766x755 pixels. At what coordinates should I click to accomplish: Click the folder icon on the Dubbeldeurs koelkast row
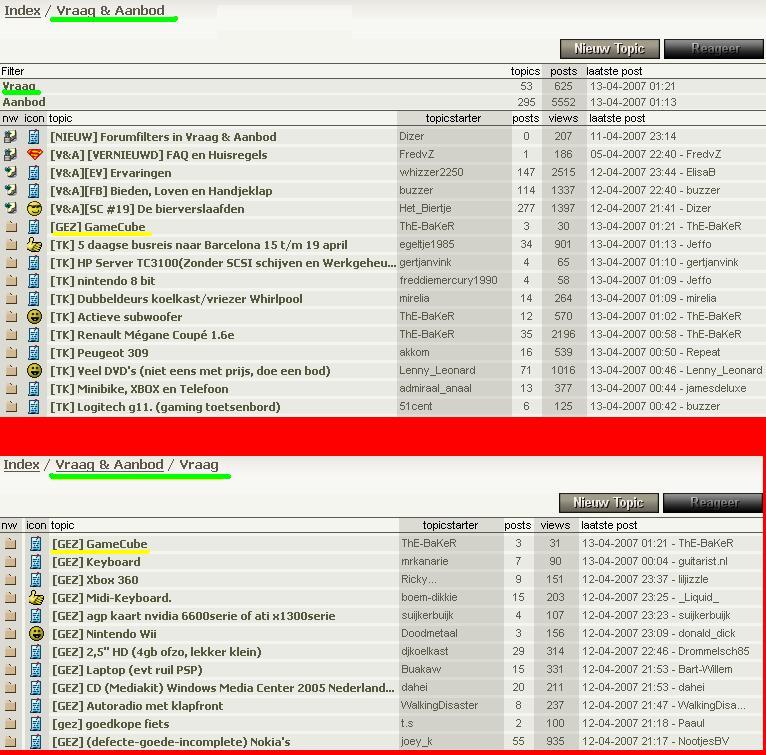(11, 299)
